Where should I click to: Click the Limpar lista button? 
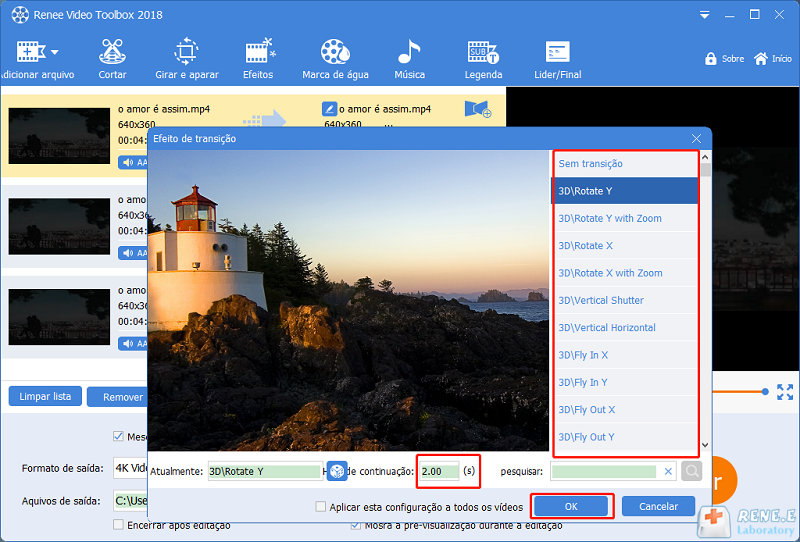[x=45, y=397]
